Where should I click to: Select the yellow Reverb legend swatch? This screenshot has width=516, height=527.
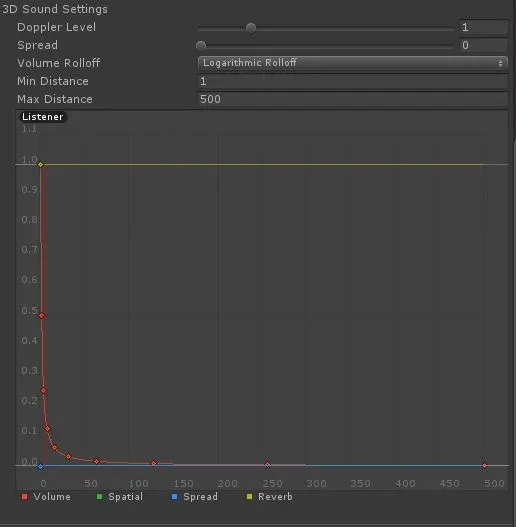[249, 497]
